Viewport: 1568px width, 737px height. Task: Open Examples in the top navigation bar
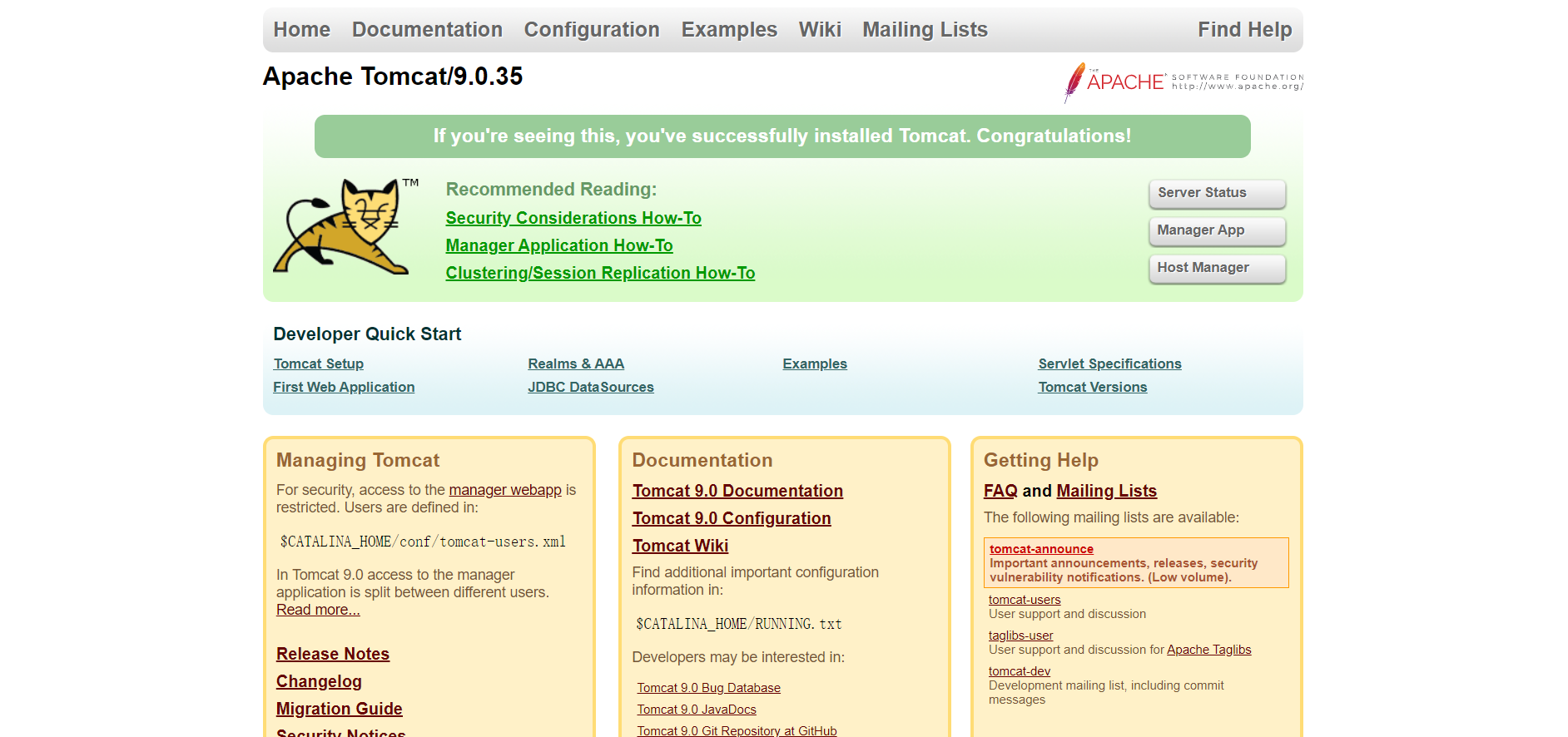pos(729,30)
